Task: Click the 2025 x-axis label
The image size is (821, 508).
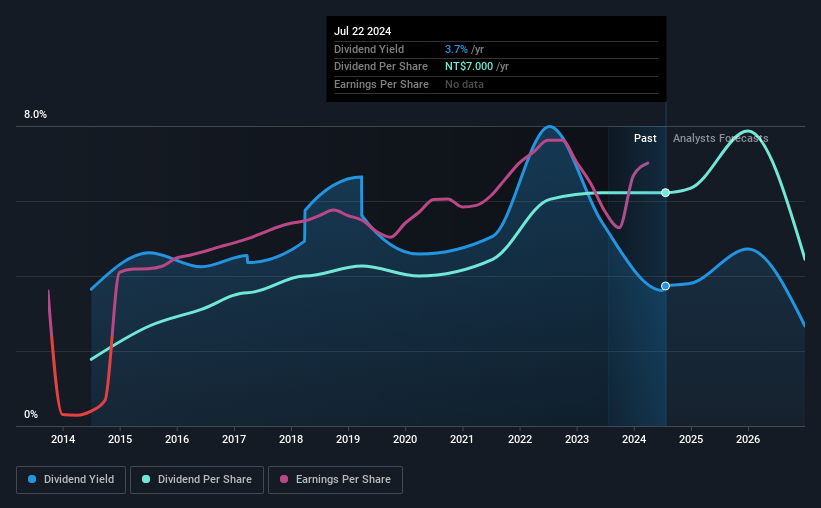Action: [691, 439]
